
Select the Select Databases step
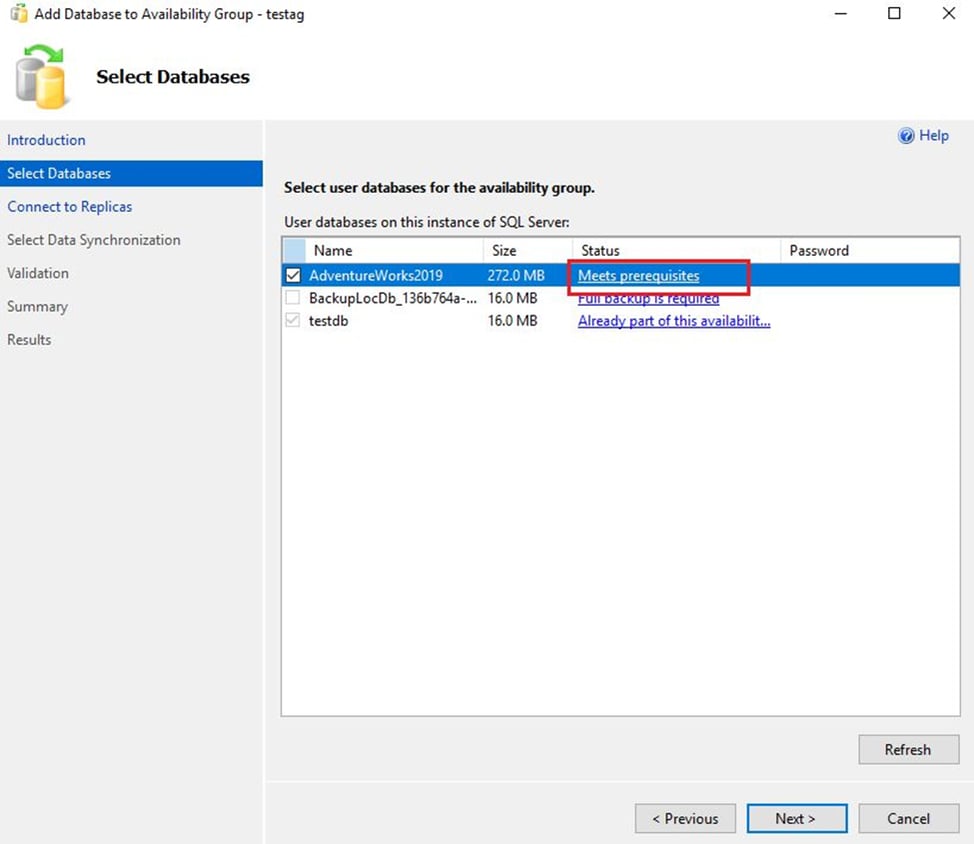pyautogui.click(x=59, y=173)
